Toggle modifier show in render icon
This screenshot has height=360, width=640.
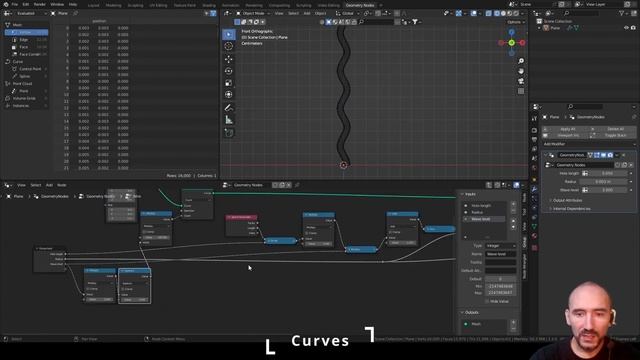coord(610,155)
